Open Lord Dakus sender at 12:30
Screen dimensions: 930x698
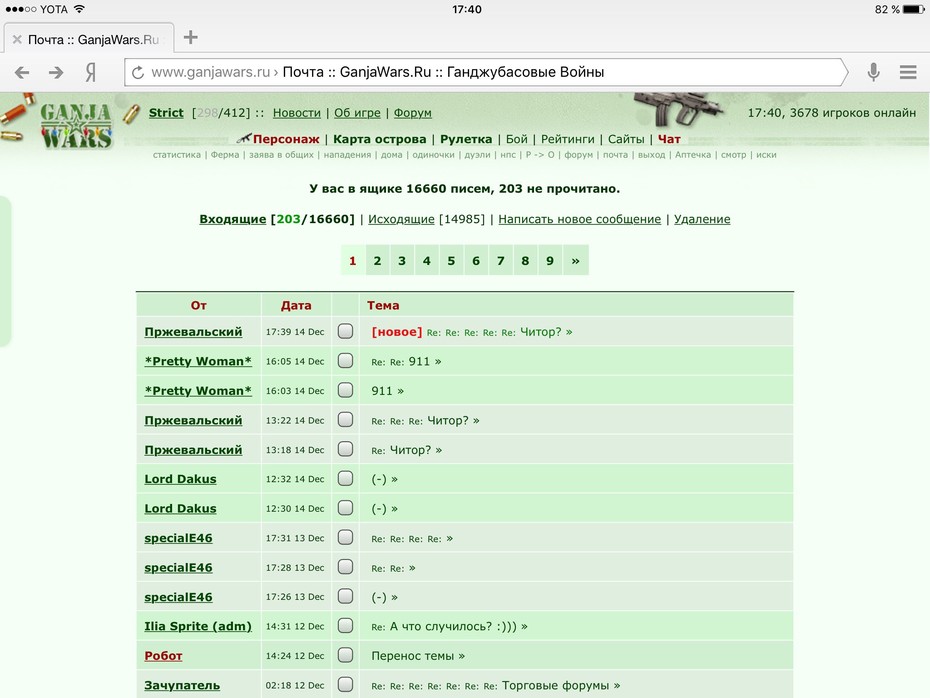coord(180,508)
